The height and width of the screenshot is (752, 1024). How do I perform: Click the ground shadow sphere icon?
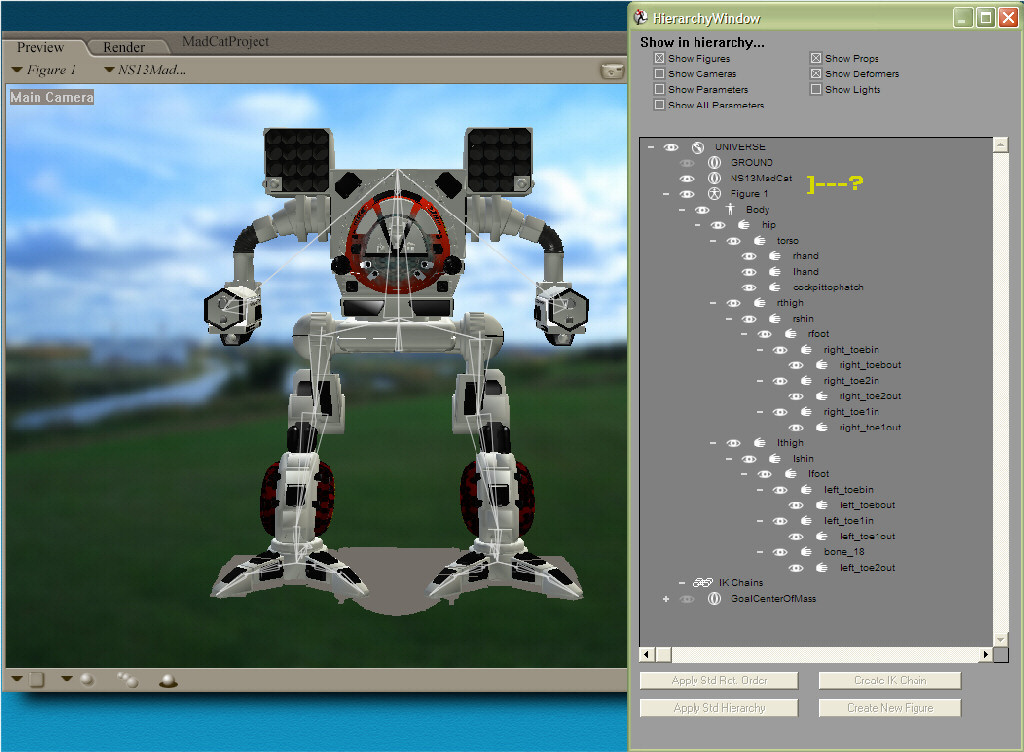click(x=168, y=681)
